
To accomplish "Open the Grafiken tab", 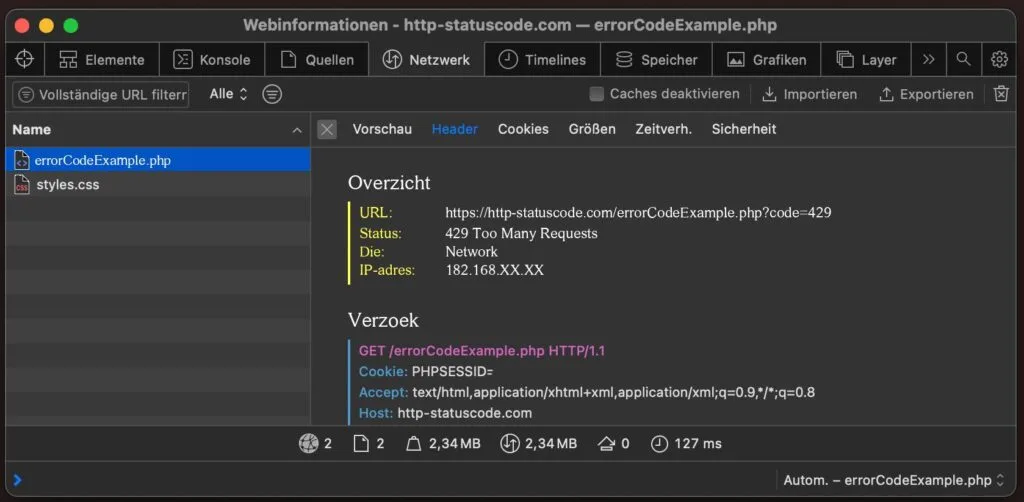I will [x=766, y=59].
